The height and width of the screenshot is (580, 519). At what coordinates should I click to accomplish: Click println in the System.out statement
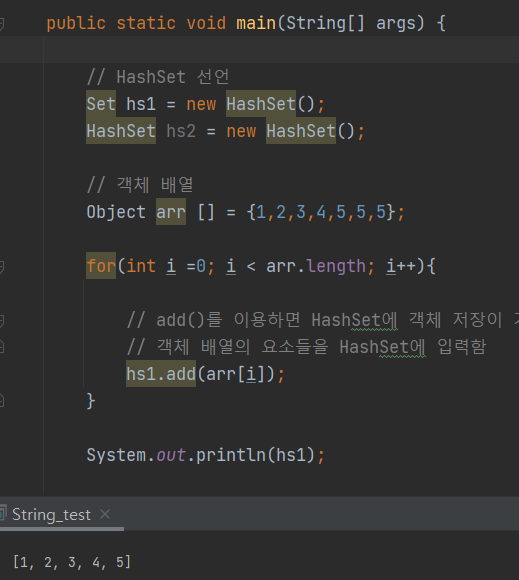231,455
